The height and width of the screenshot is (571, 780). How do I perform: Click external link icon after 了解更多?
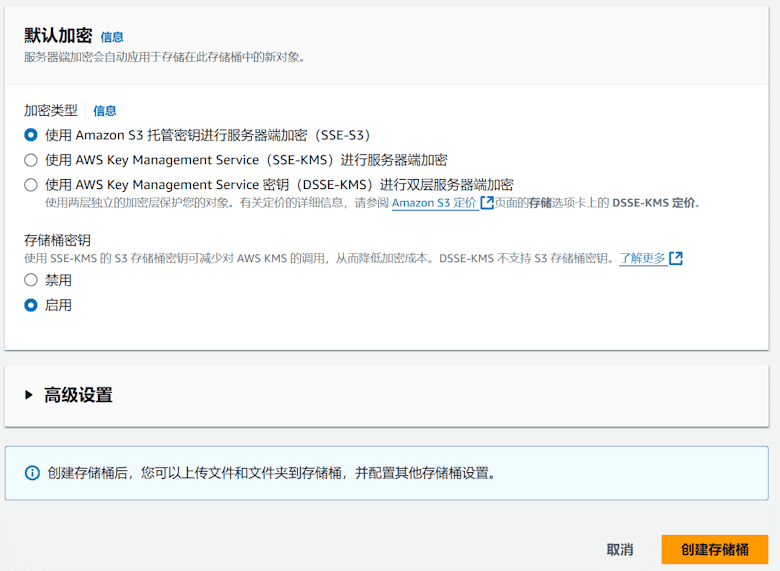point(676,258)
